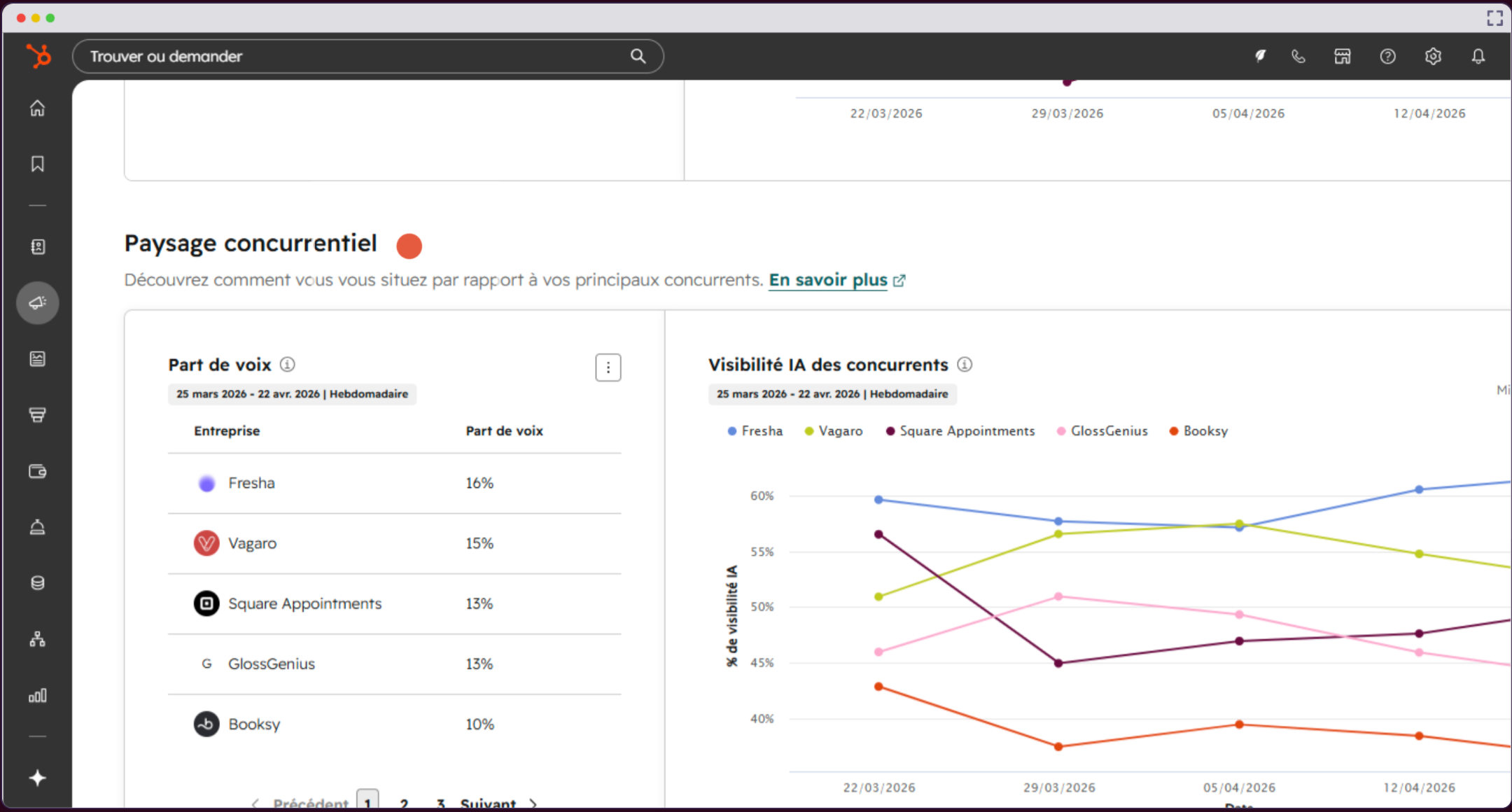Open the Settings gear icon
The width and height of the screenshot is (1512, 812).
pyautogui.click(x=1433, y=56)
